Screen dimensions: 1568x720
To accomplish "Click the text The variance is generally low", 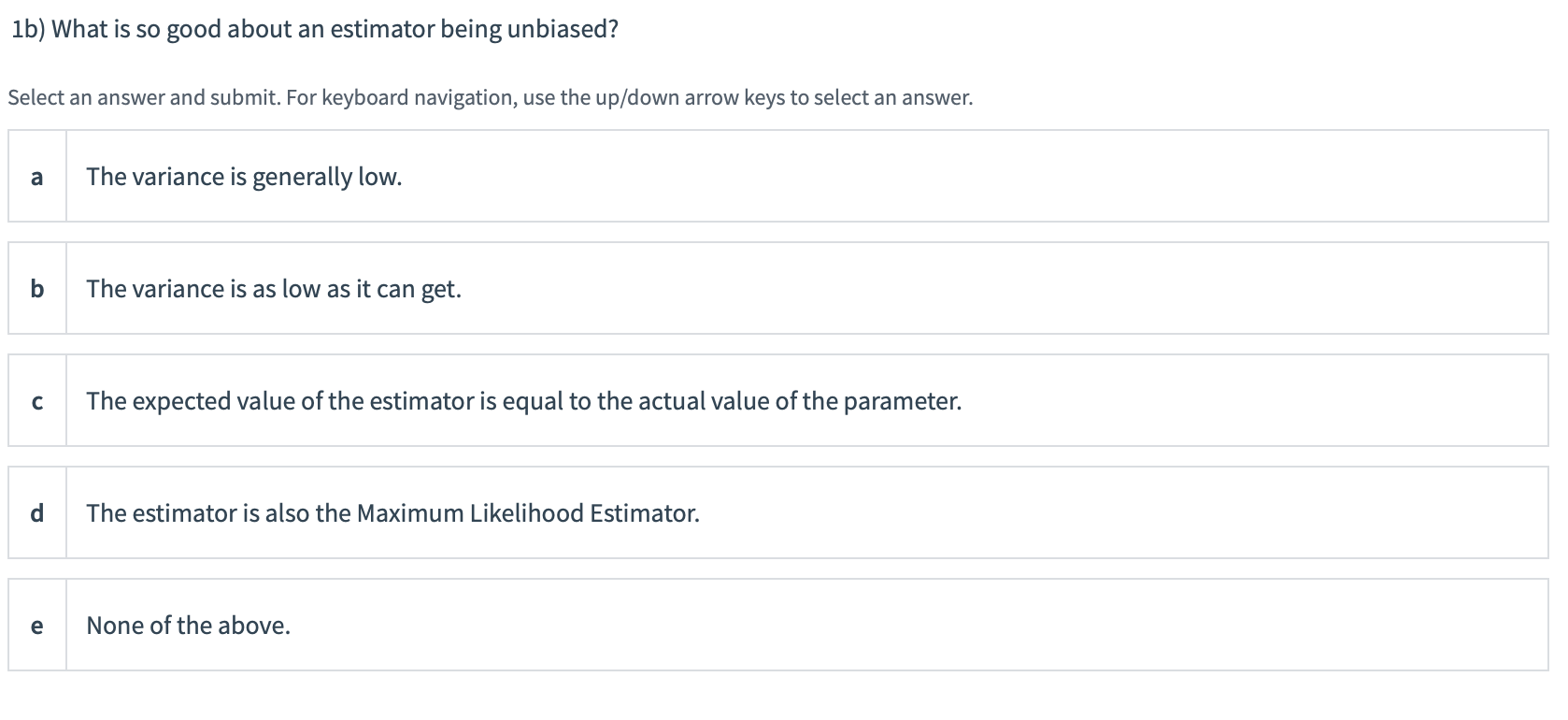I will (x=243, y=176).
